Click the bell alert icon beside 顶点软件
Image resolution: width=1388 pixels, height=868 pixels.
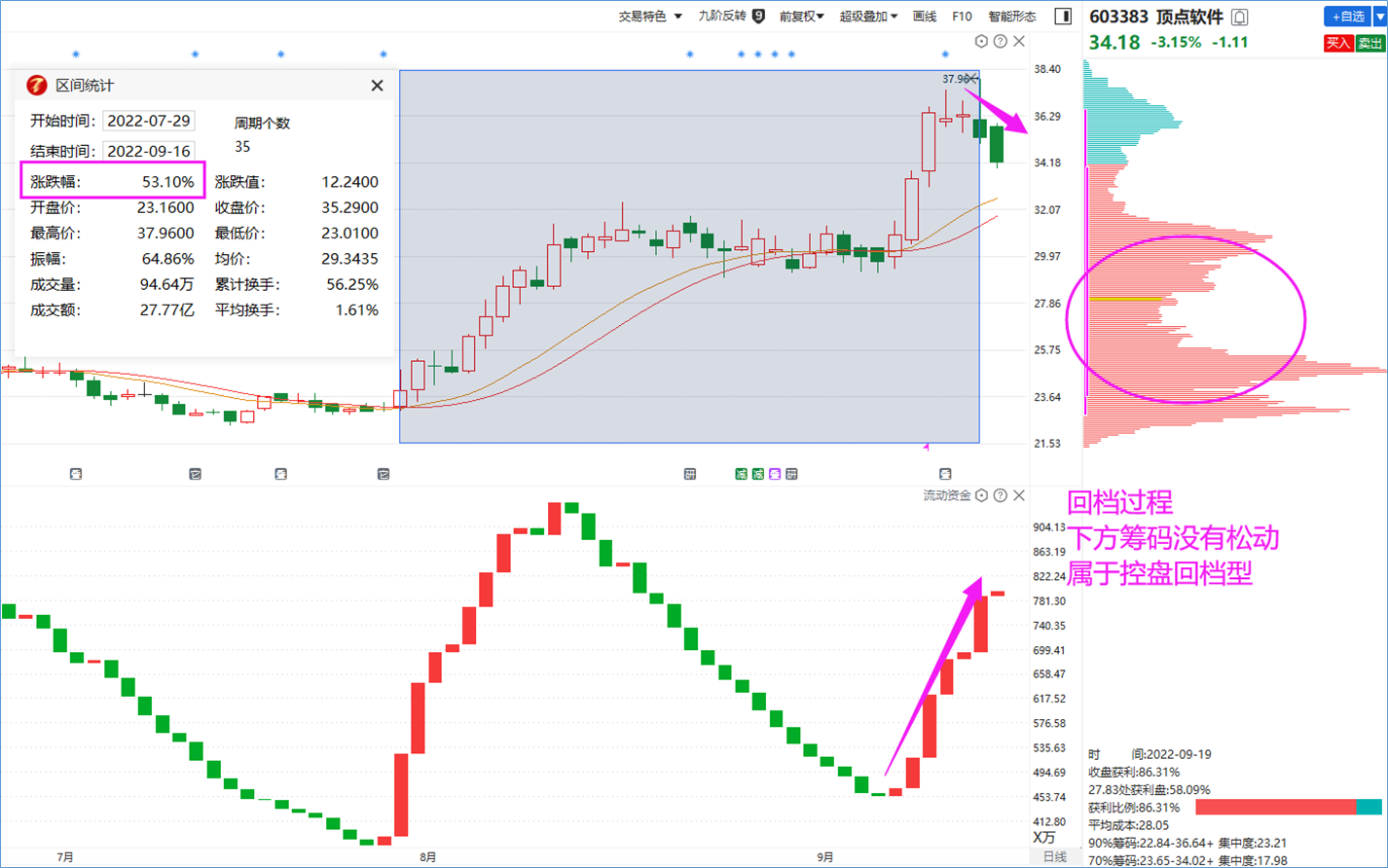pos(1239,17)
